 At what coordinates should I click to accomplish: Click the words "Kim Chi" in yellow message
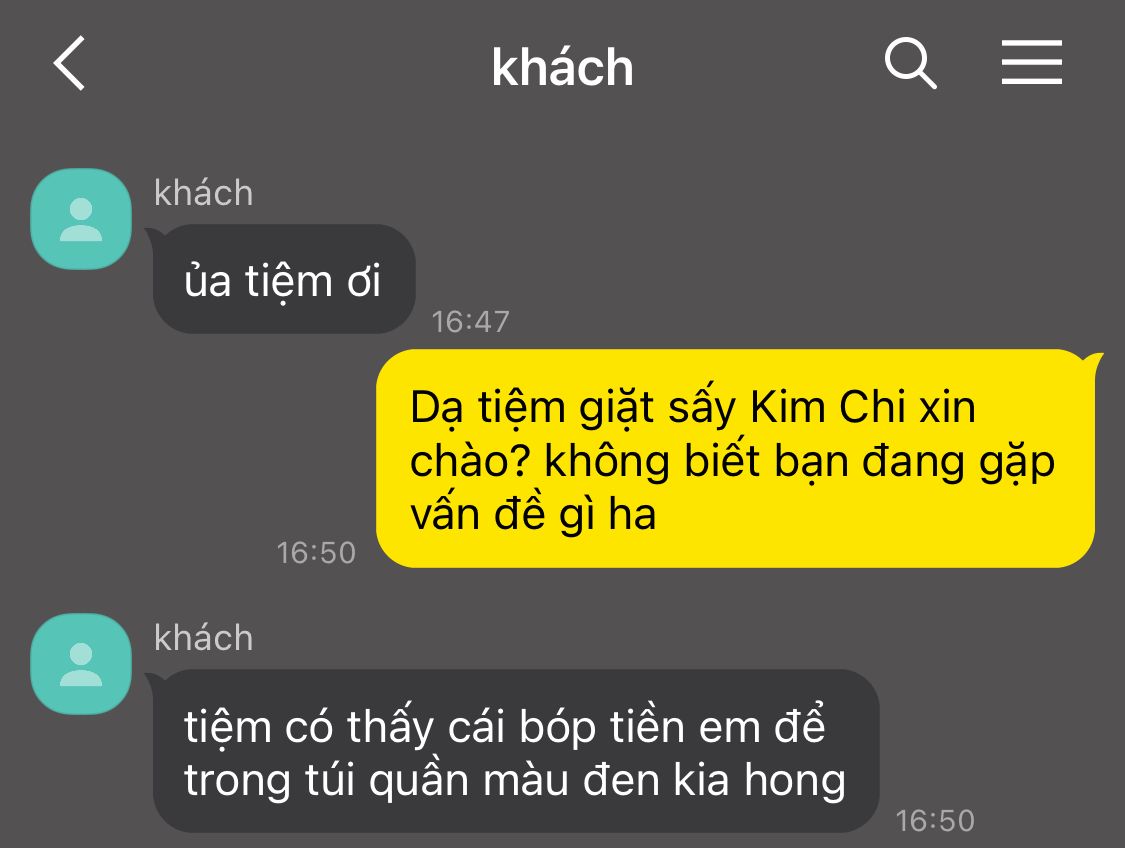point(827,407)
